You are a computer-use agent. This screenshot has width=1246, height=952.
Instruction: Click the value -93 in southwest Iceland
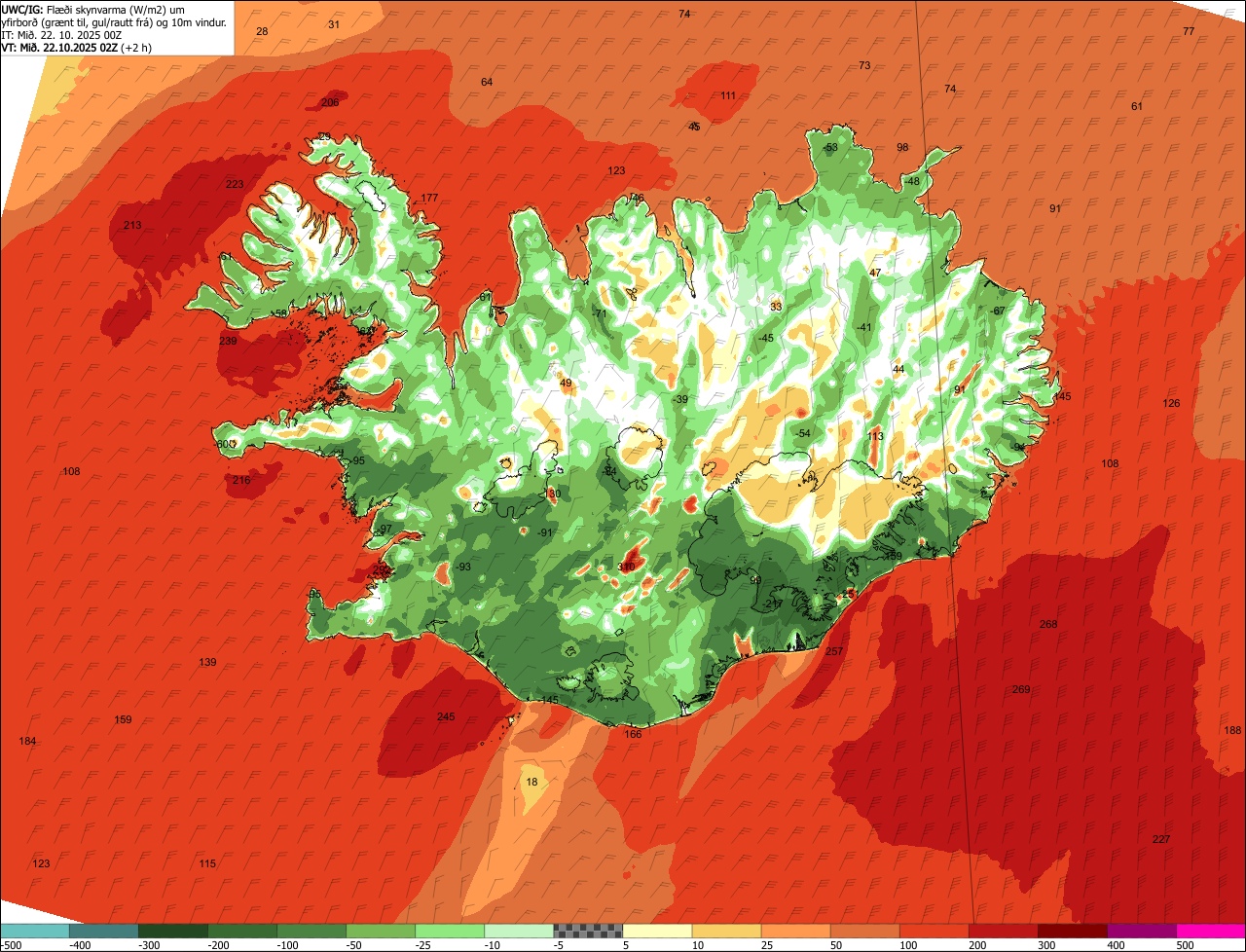coord(463,567)
